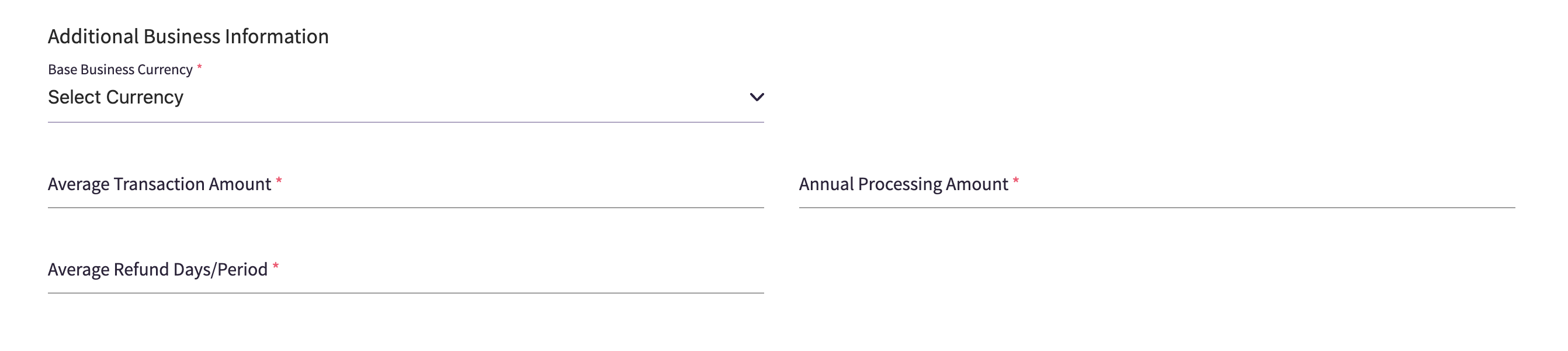Click the Base Business Currency label
The height and width of the screenshot is (351, 1568).
[120, 70]
